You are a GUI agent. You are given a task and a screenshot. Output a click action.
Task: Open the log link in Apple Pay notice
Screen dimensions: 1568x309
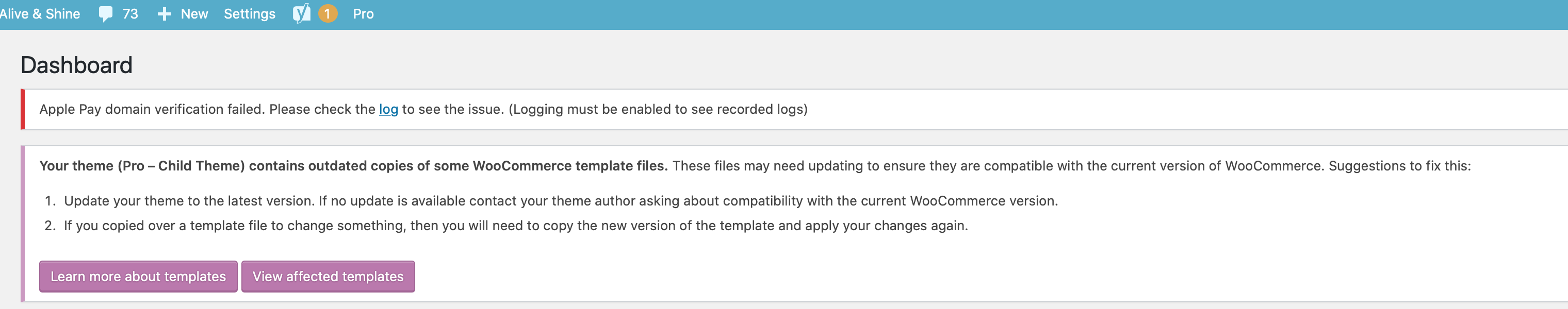(x=388, y=110)
